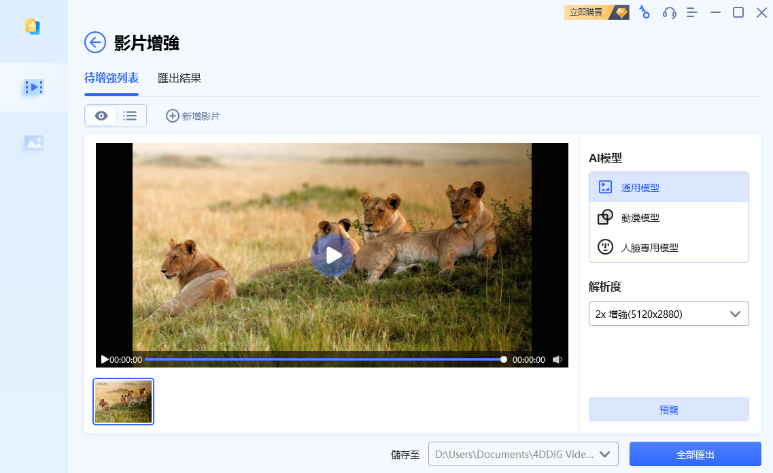Click the app logo in the sidebar

coord(33,26)
